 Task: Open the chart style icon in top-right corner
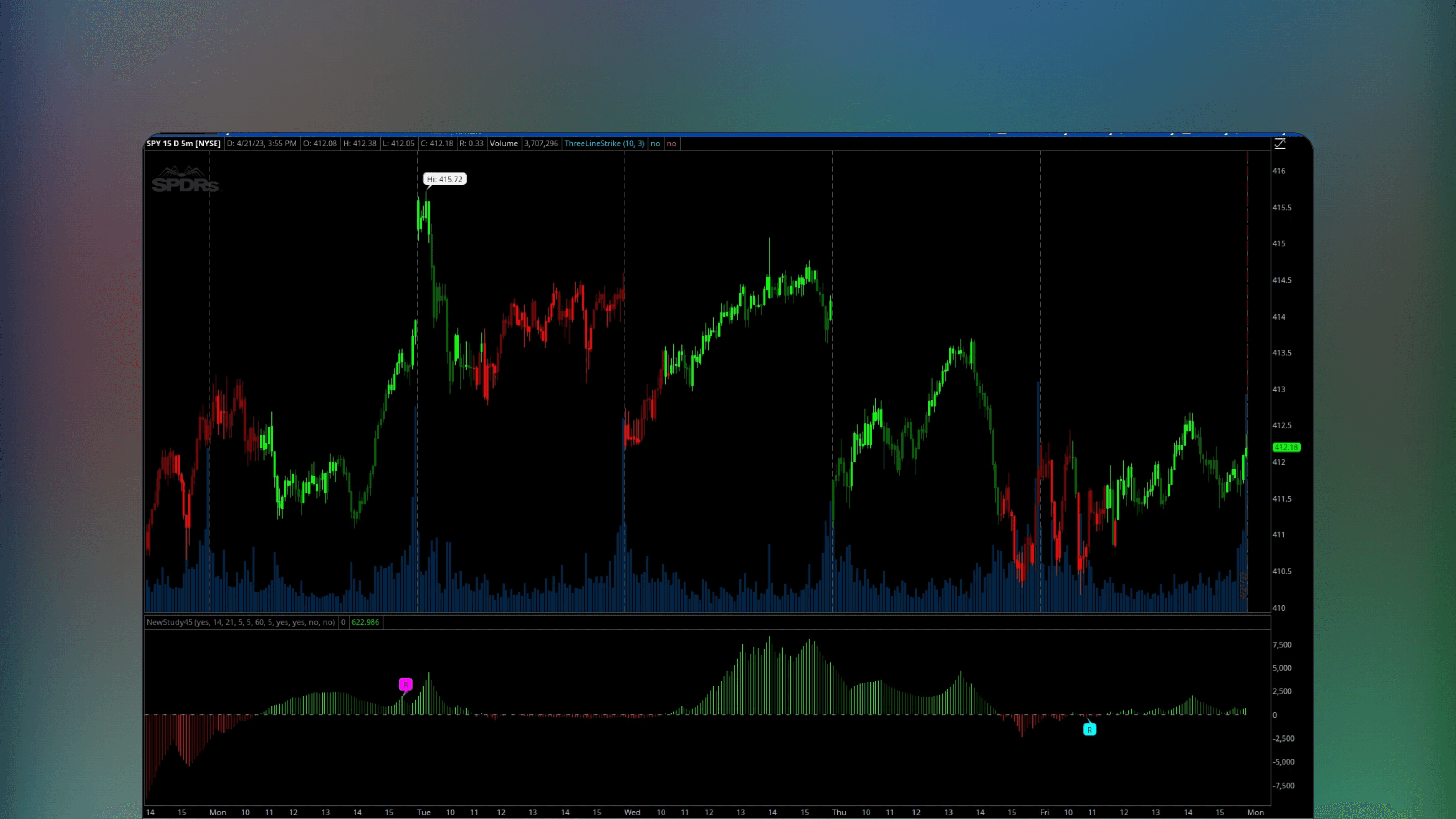pos(1280,144)
